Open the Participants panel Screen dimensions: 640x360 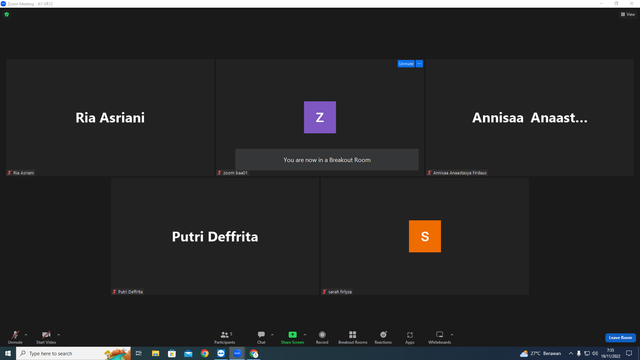[224, 337]
